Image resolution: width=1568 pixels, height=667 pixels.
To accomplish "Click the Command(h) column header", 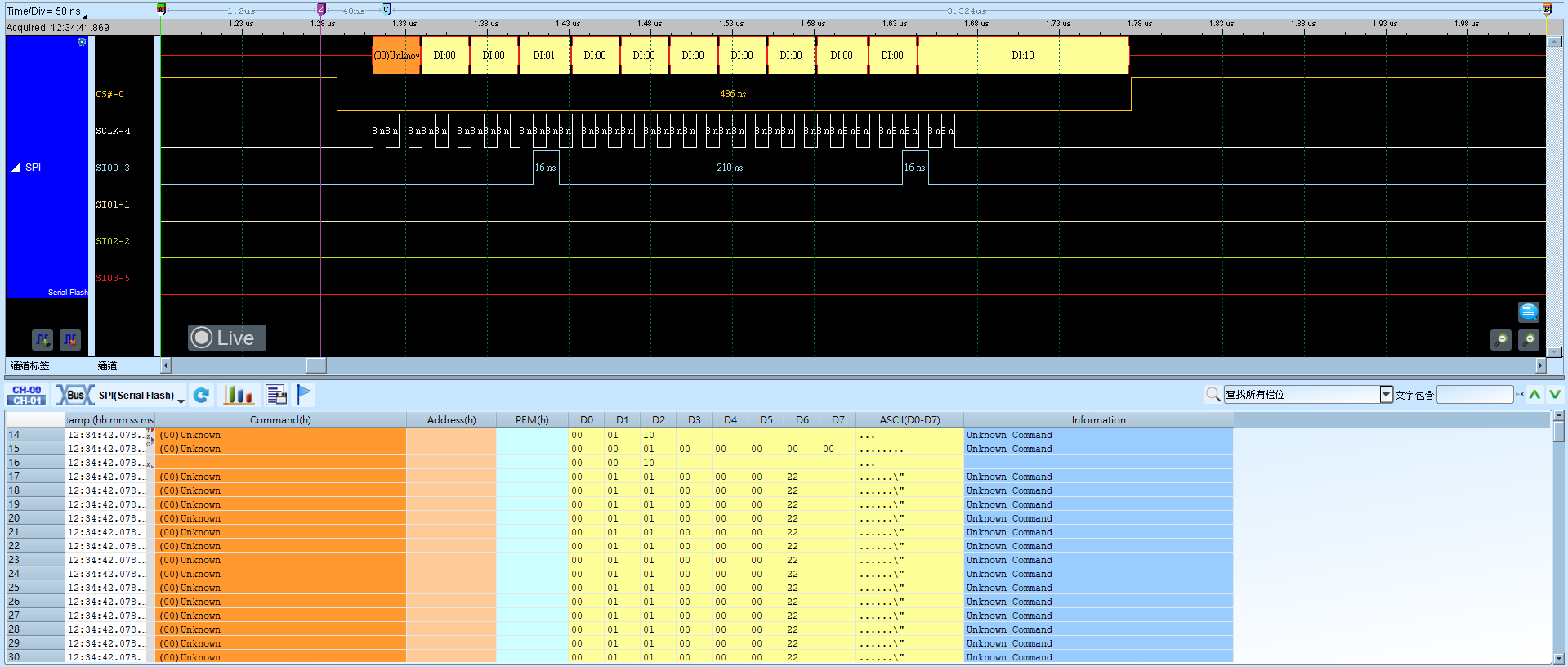I will [x=280, y=420].
